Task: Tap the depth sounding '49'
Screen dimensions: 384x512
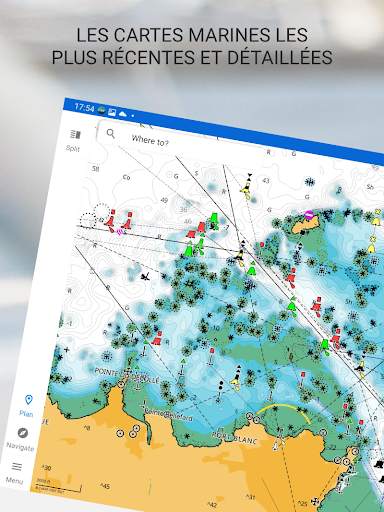Action: (164, 200)
